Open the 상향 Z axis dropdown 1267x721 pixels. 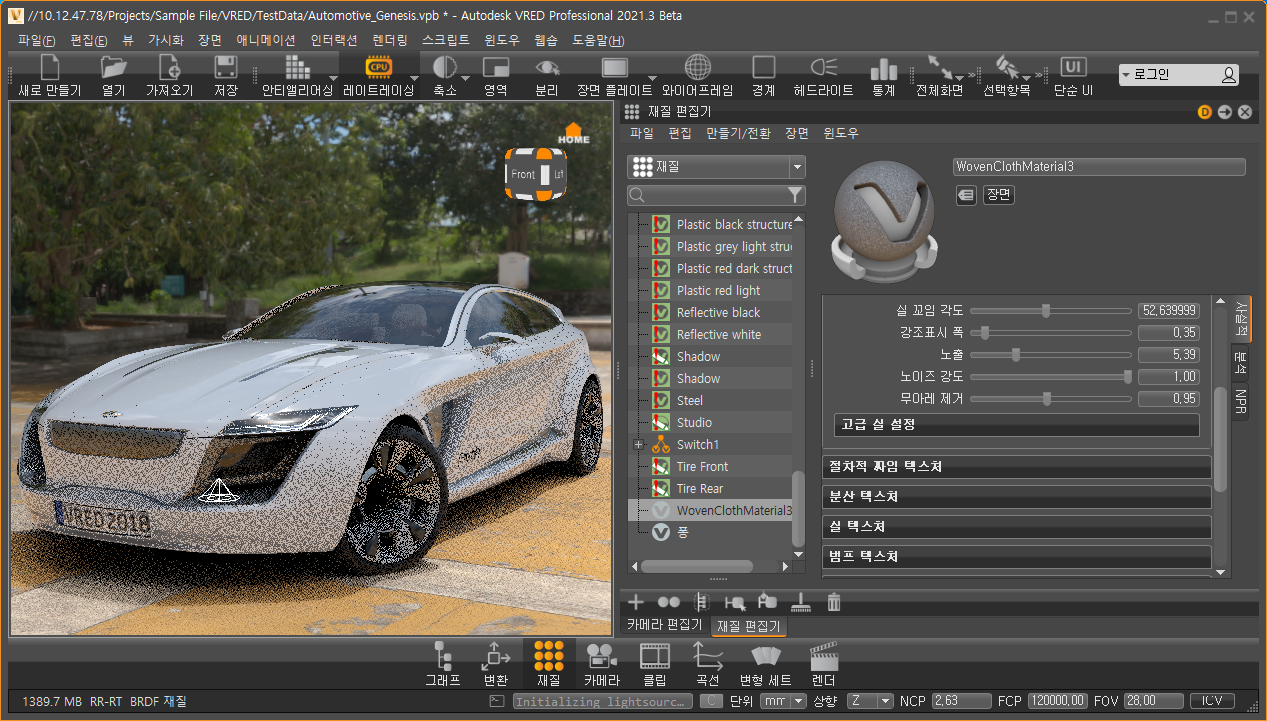click(870, 701)
